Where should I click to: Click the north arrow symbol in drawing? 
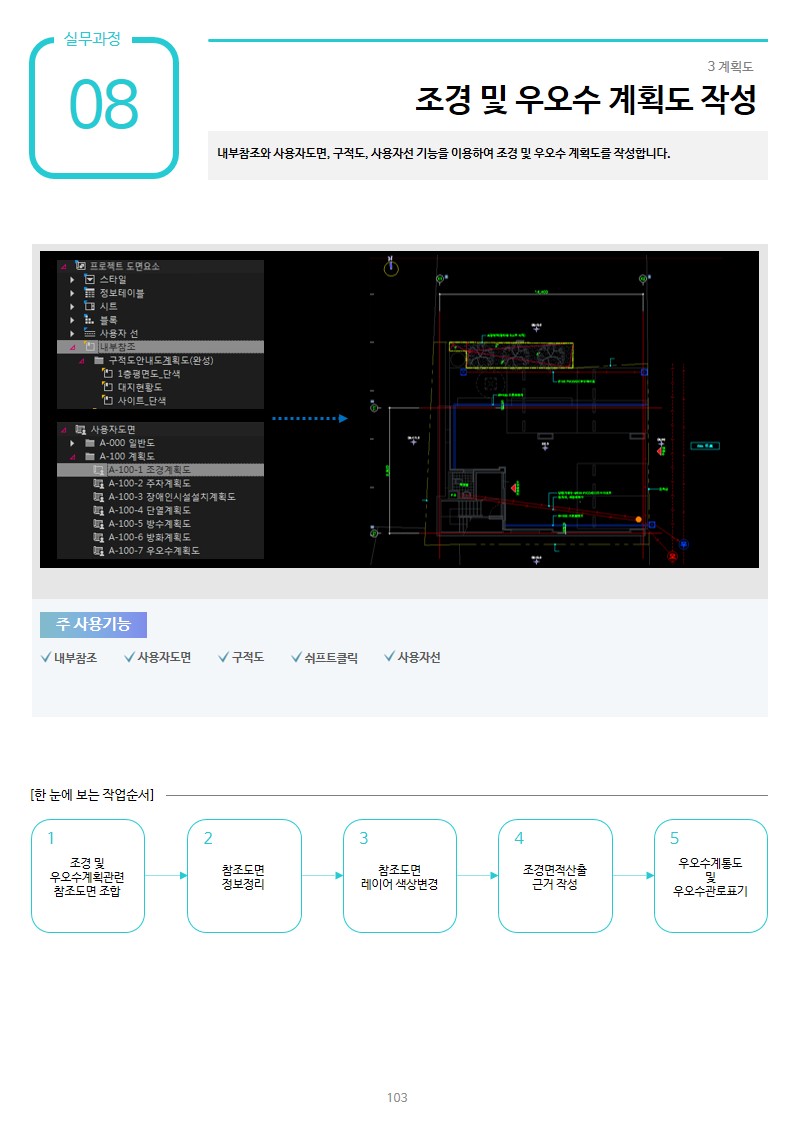[391, 266]
